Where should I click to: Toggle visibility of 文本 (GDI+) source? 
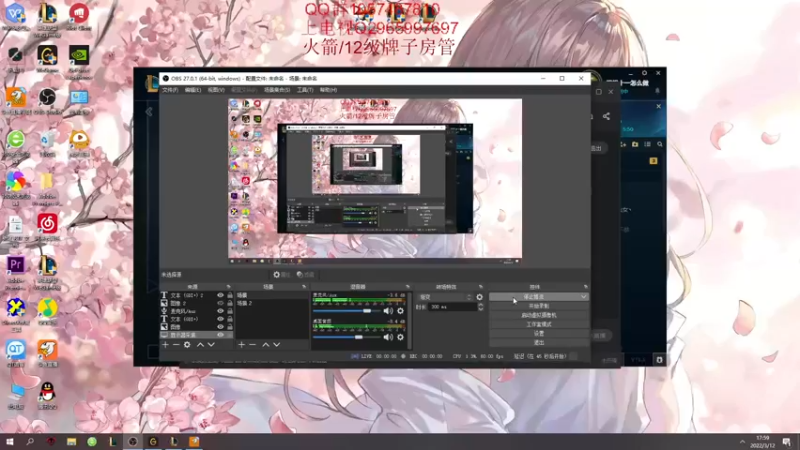(x=220, y=319)
